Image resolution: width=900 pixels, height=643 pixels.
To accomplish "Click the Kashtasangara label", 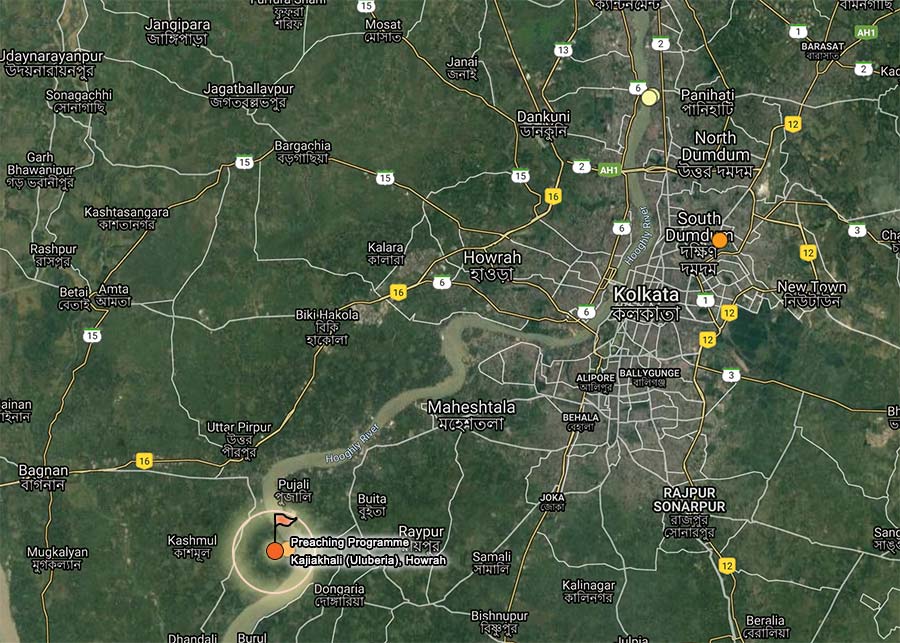I will click(x=127, y=218).
